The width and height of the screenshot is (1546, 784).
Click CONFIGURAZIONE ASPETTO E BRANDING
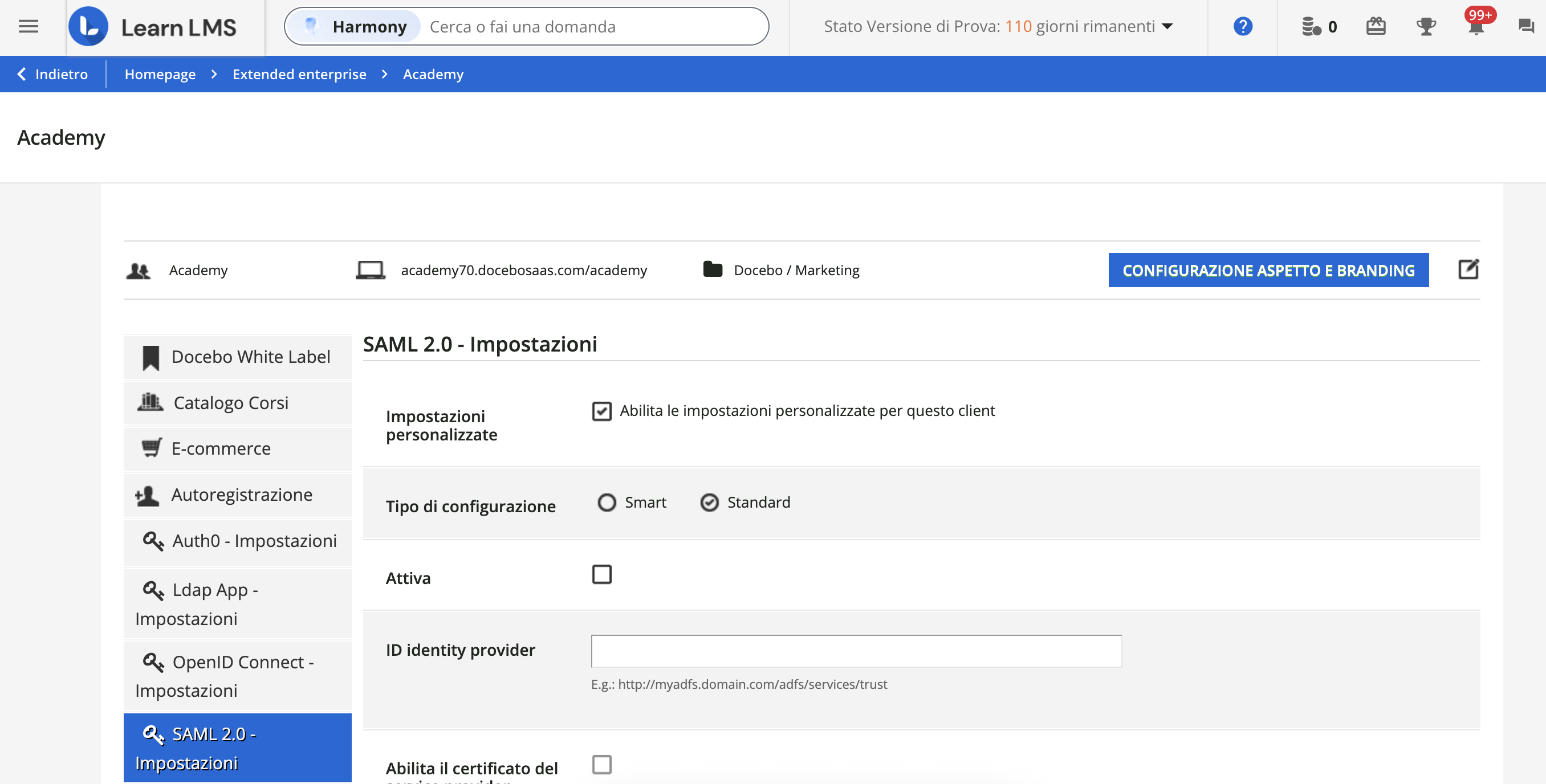tap(1269, 270)
